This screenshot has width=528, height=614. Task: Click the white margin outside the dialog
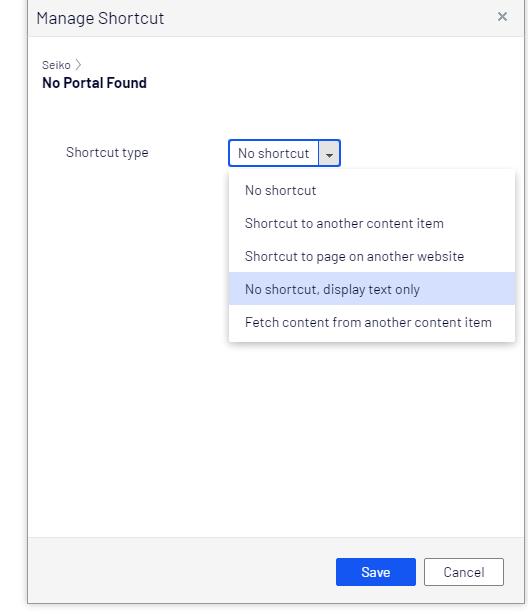[x=13, y=305]
